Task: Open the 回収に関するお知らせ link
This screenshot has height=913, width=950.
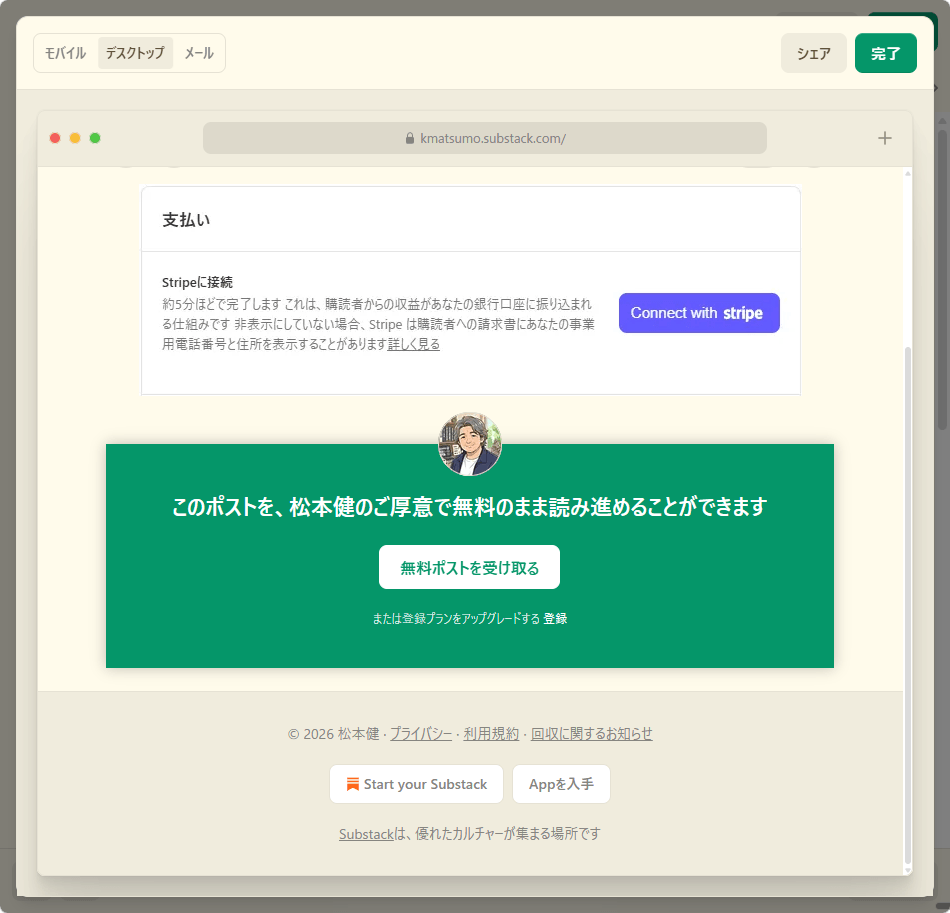Action: 591,734
